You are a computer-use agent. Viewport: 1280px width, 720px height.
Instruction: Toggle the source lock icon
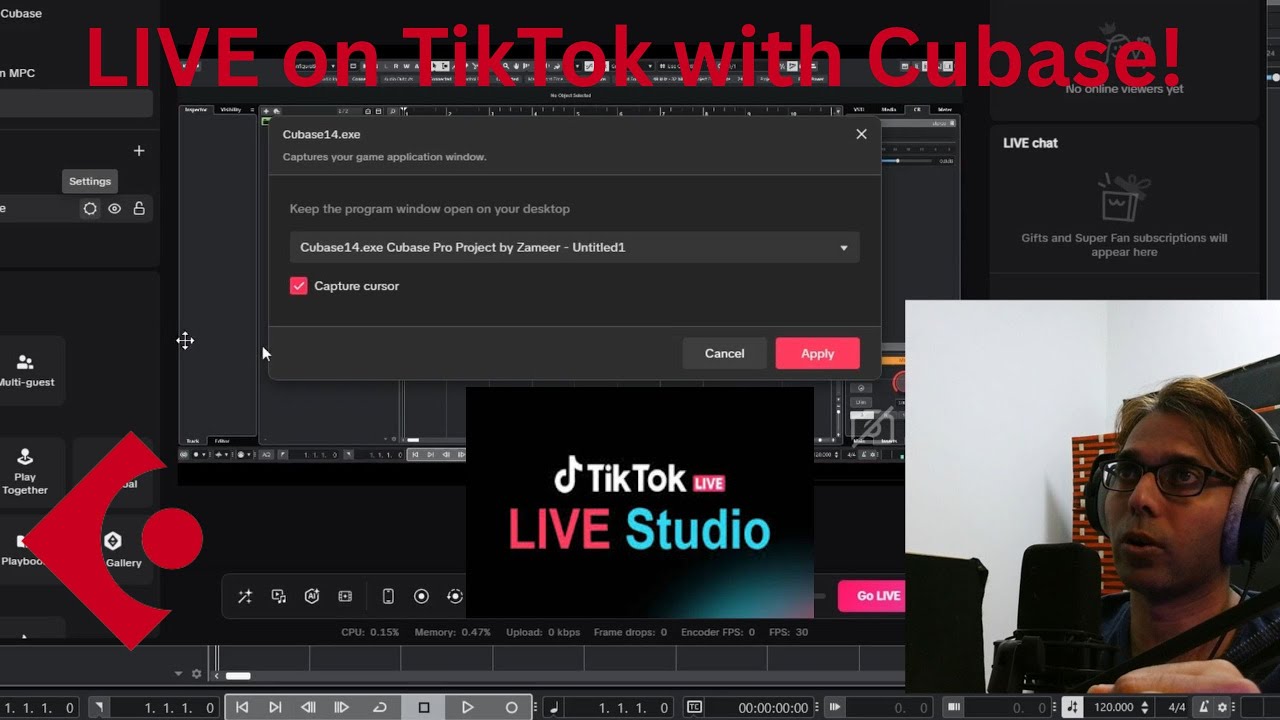[x=139, y=208]
